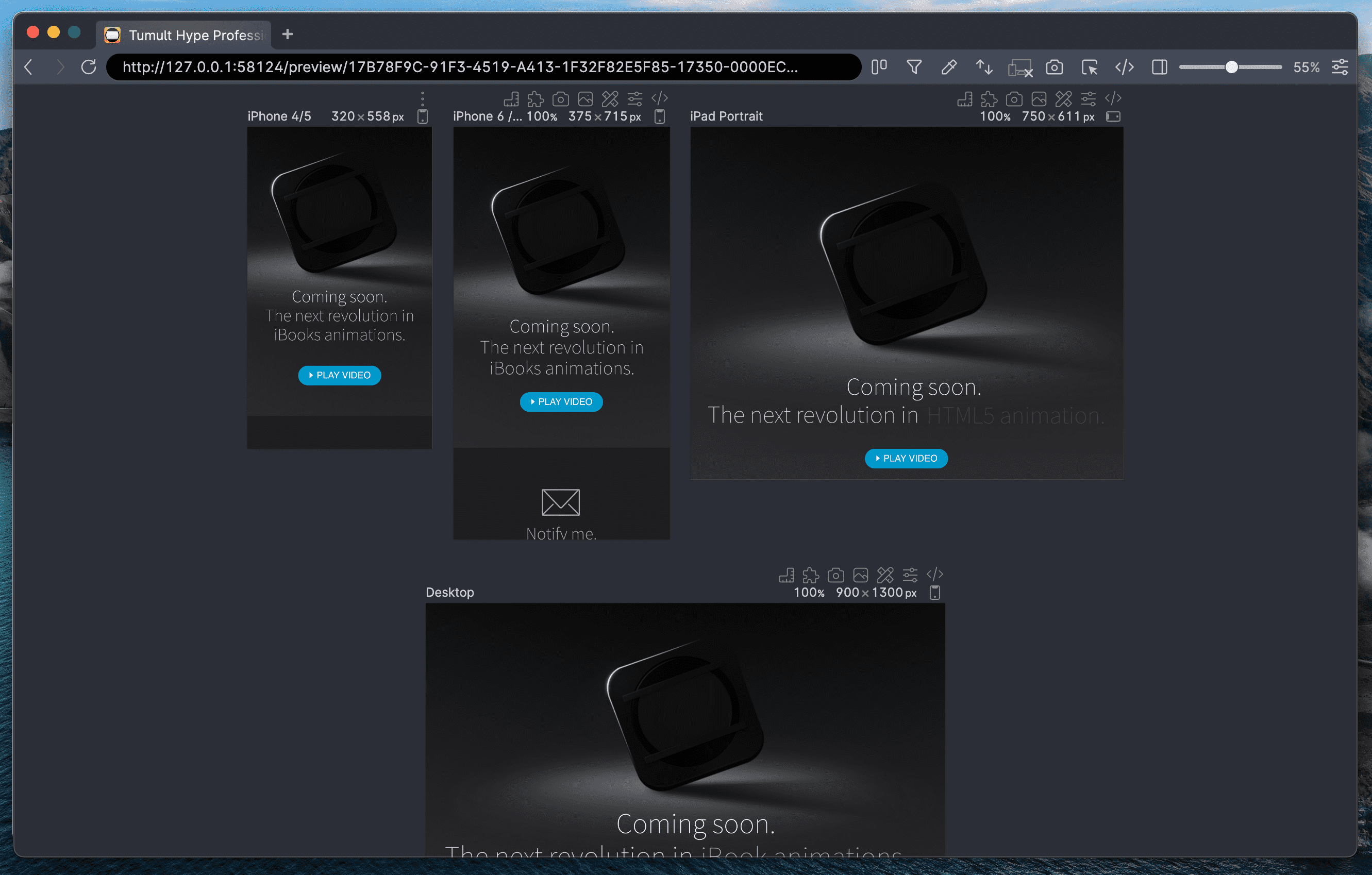This screenshot has height=875, width=1372.
Task: Open the iPhone 4/5 pane three-dot menu
Action: tap(422, 99)
